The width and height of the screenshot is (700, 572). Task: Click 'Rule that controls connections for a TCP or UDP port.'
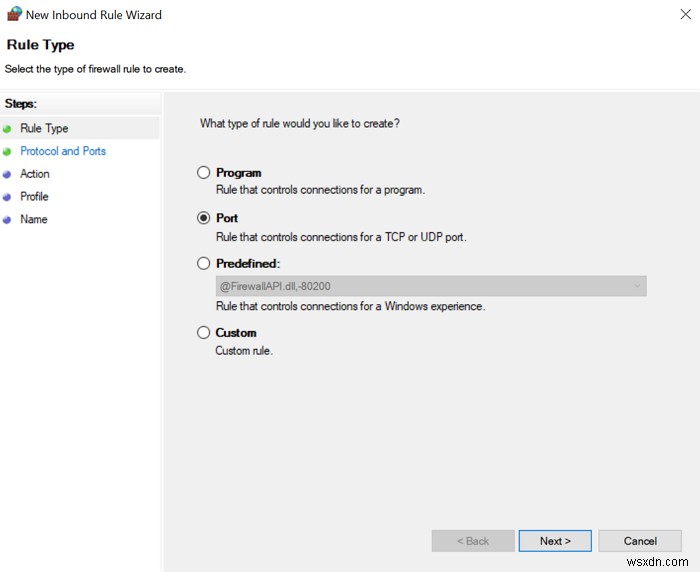click(x=341, y=237)
